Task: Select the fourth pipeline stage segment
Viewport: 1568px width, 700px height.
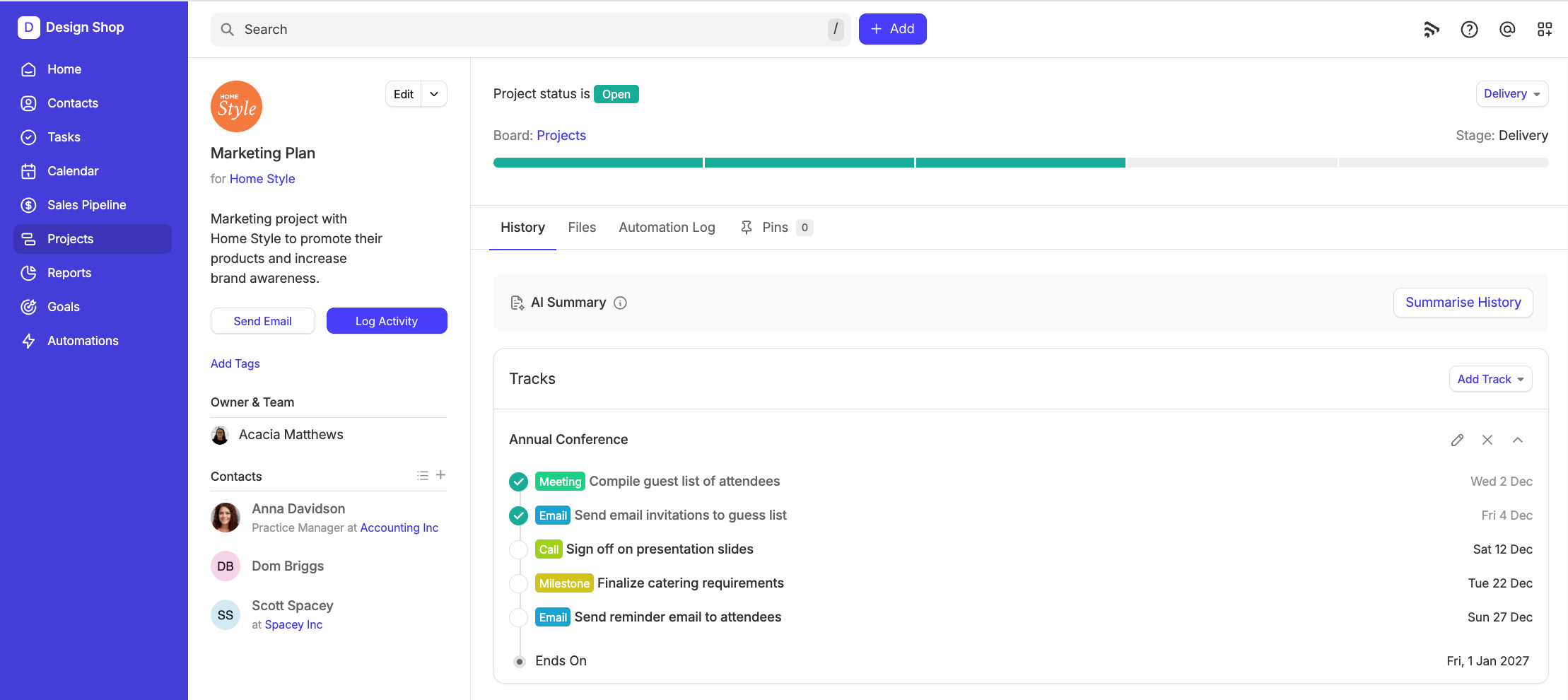Action: click(x=1231, y=163)
